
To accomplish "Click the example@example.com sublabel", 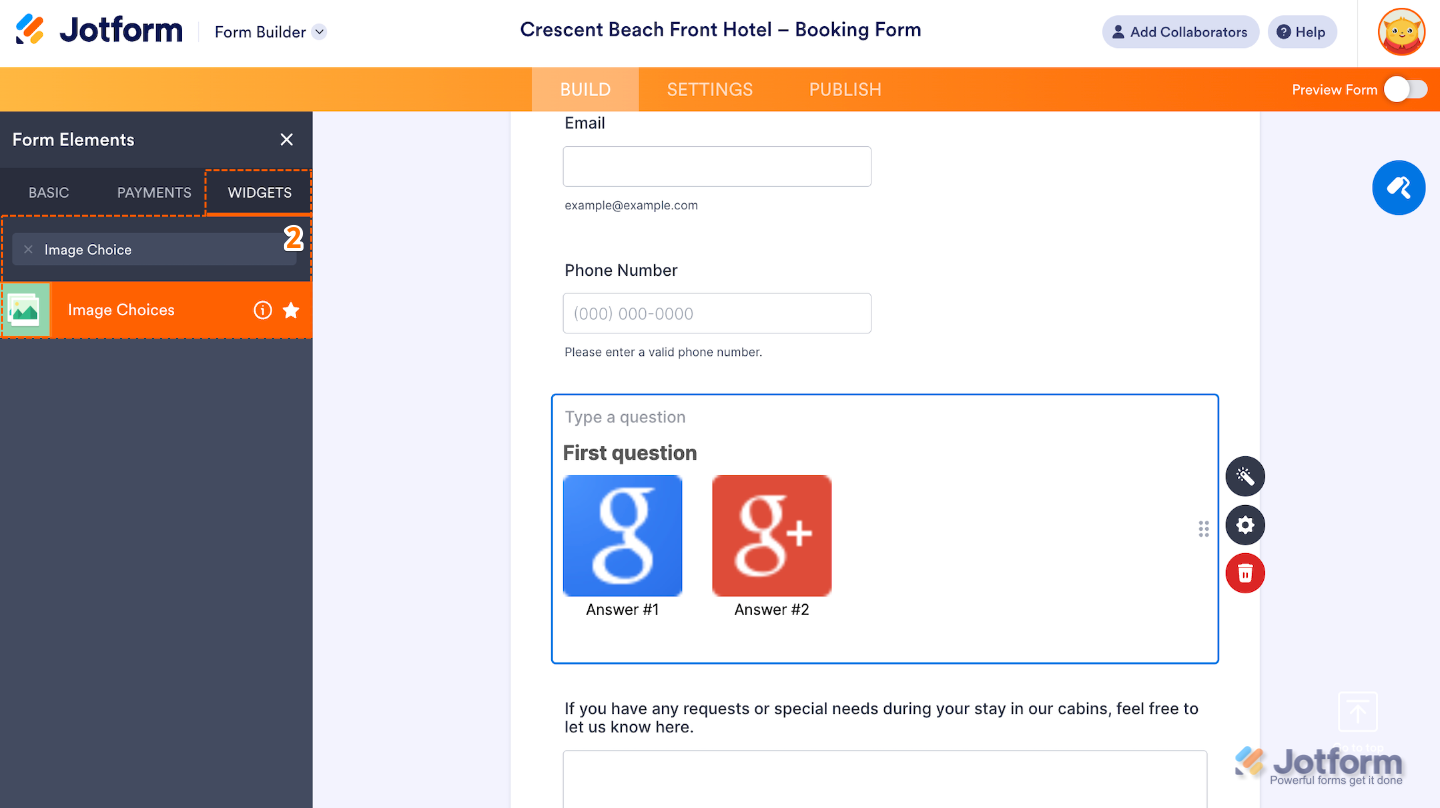I will tap(631, 205).
